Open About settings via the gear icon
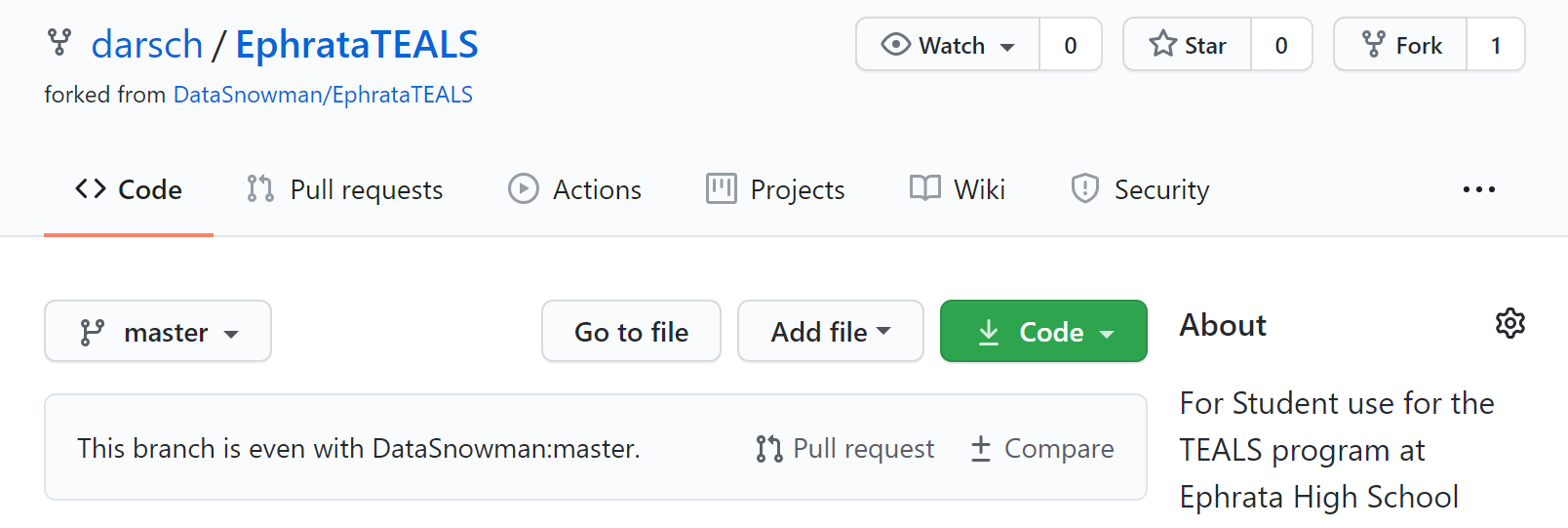1568x528 pixels. coord(1510,324)
